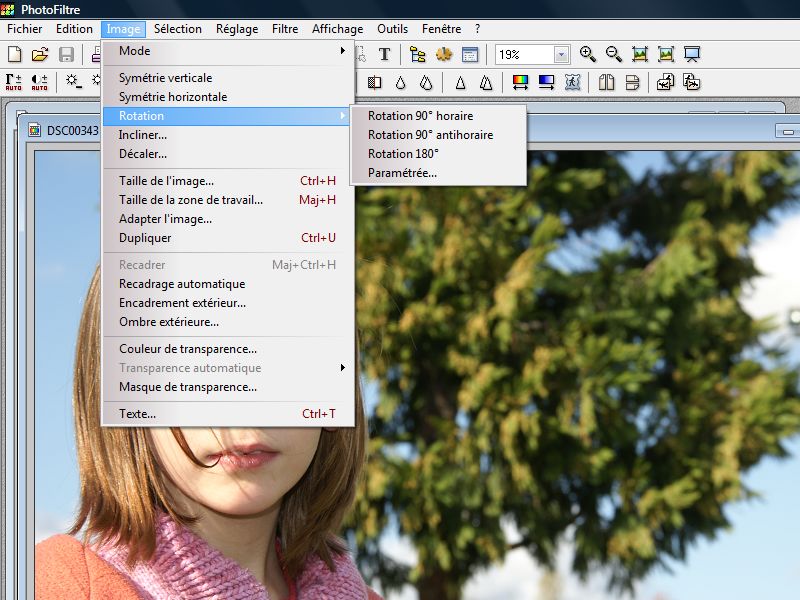Screen dimensions: 800x600
Task: Choose Texte... in the Image menu
Action: (228, 414)
